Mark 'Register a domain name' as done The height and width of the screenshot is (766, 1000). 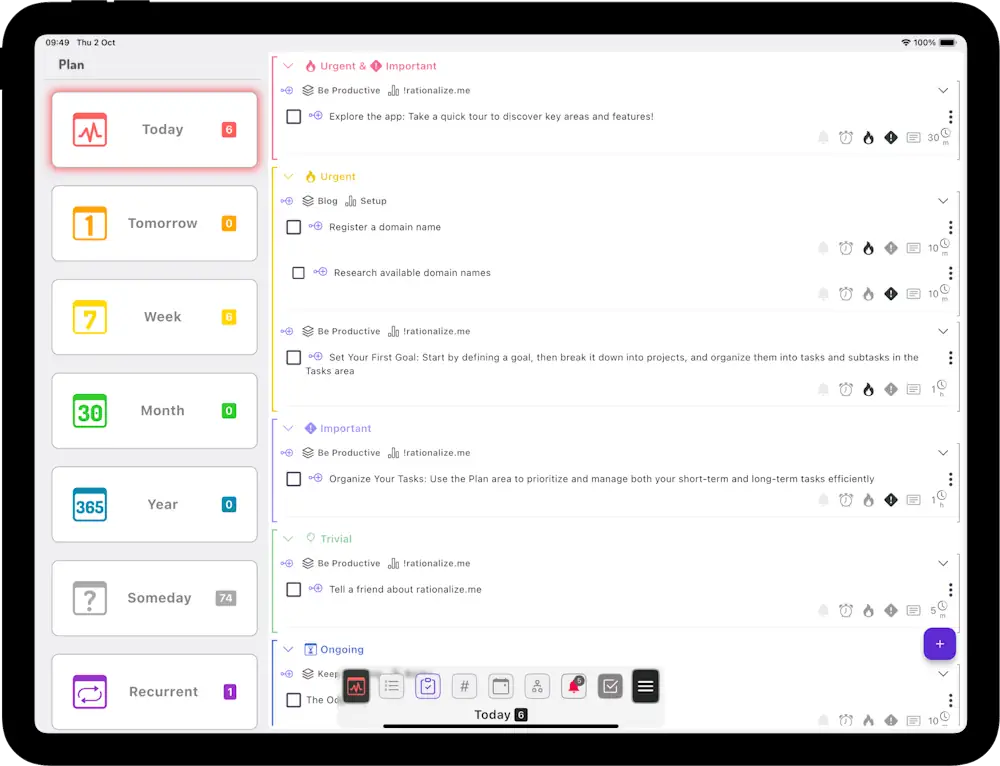tap(294, 227)
